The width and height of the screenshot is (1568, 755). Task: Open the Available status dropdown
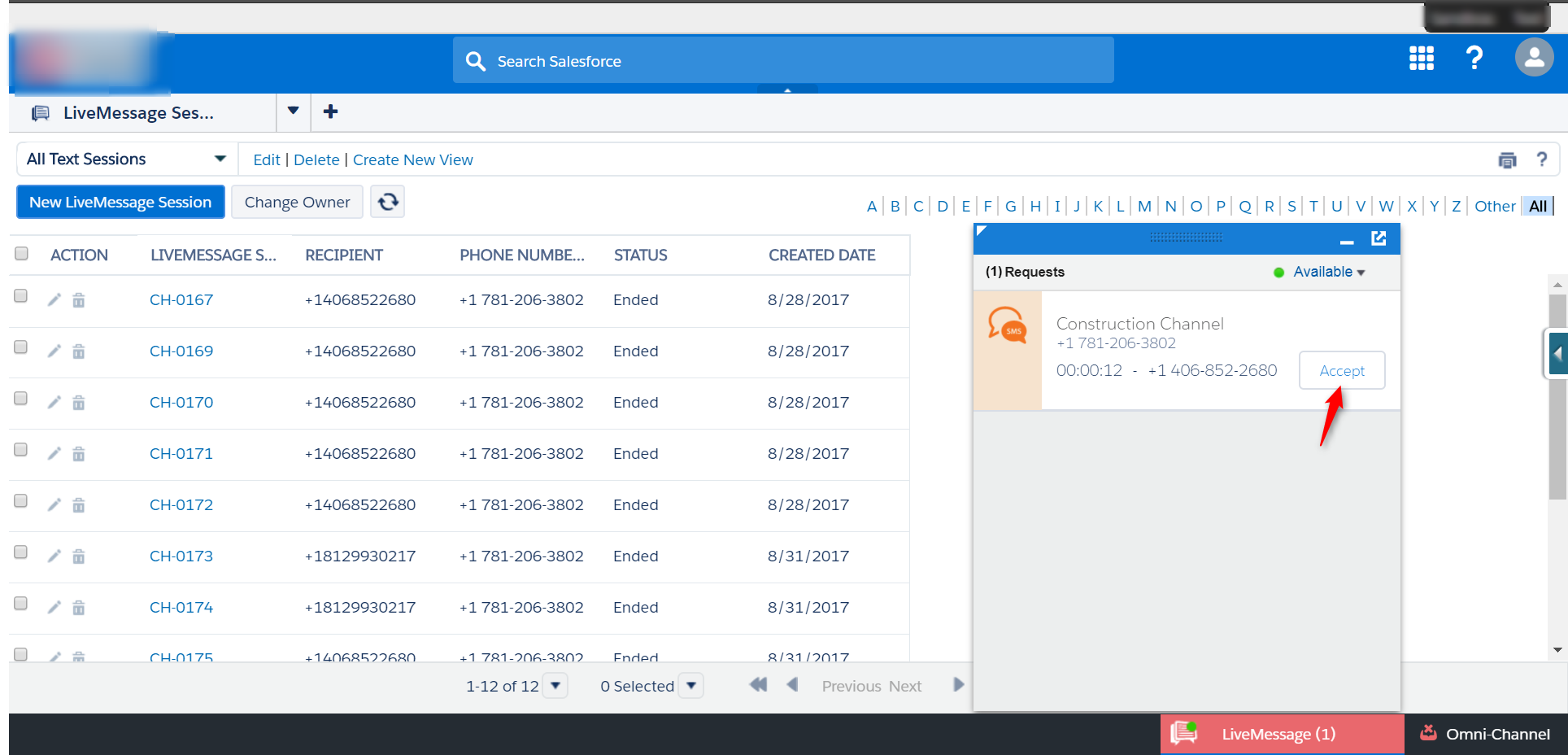pos(1329,272)
